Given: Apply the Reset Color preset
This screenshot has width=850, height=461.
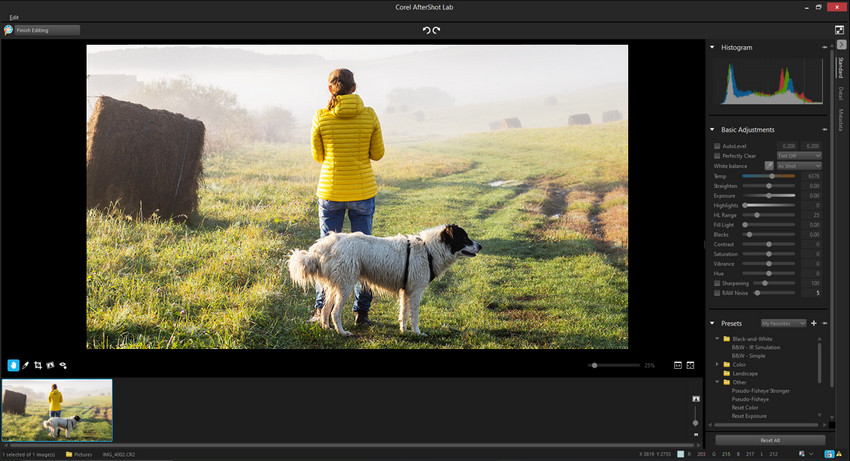Looking at the screenshot, I should coord(745,407).
